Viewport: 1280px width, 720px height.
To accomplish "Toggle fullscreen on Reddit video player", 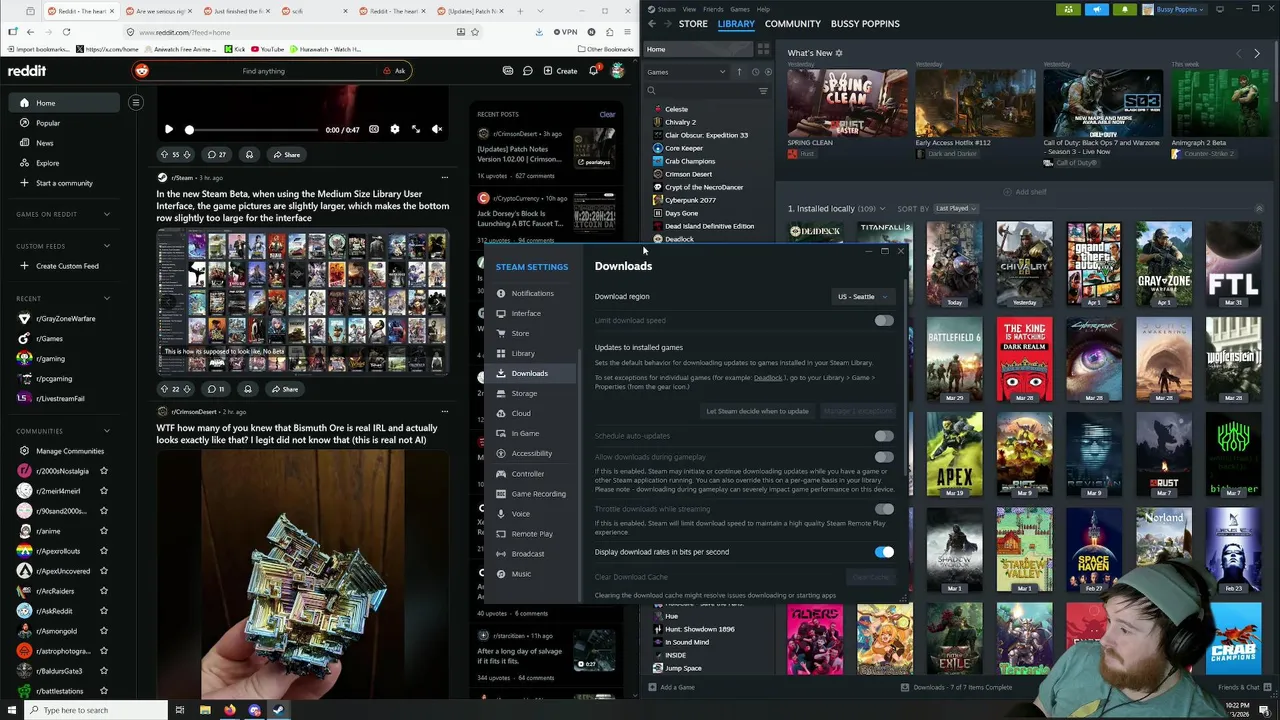I will click(x=416, y=129).
